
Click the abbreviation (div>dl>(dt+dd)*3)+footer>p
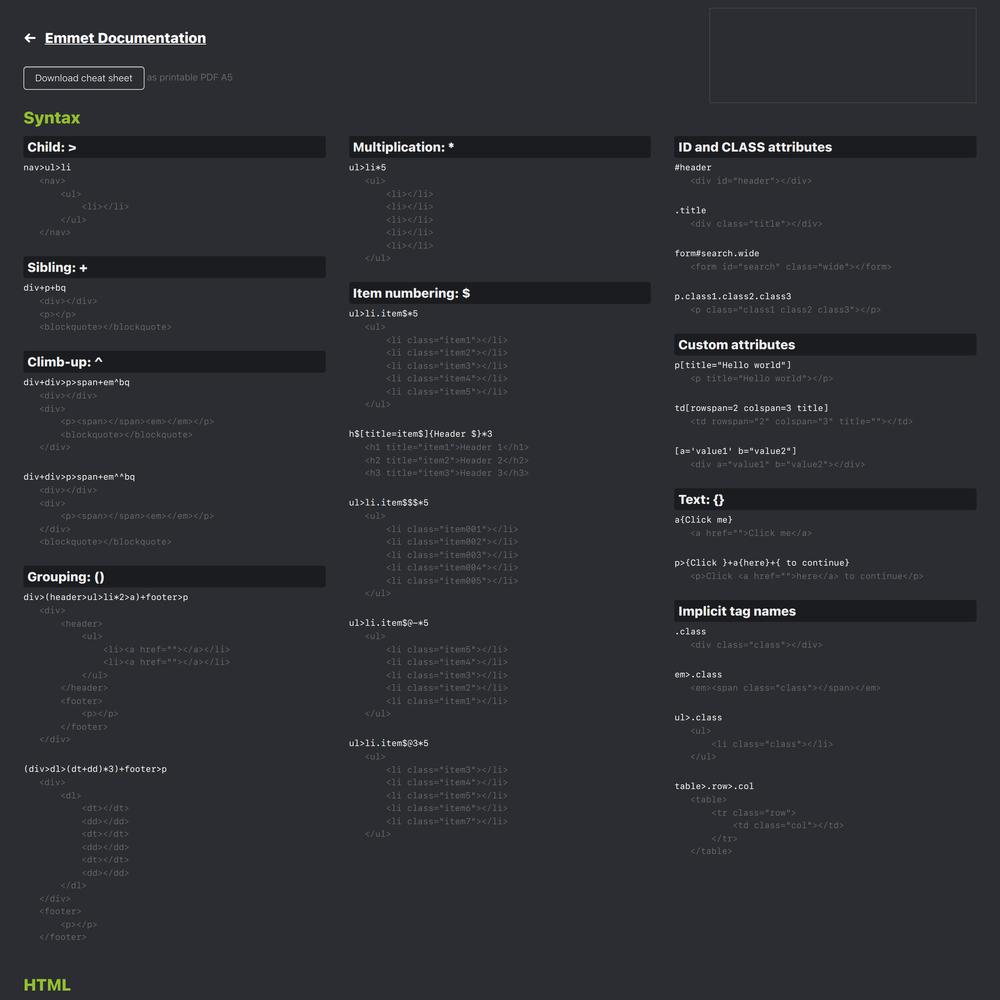95,769
